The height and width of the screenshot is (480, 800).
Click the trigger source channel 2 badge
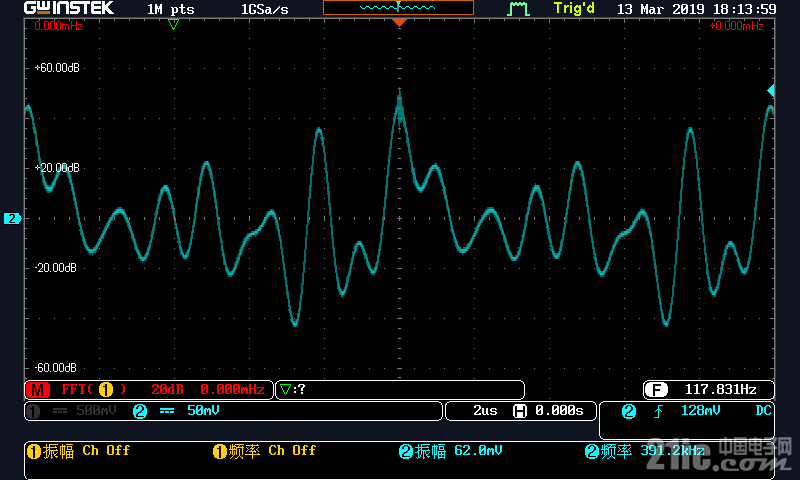pyautogui.click(x=629, y=411)
